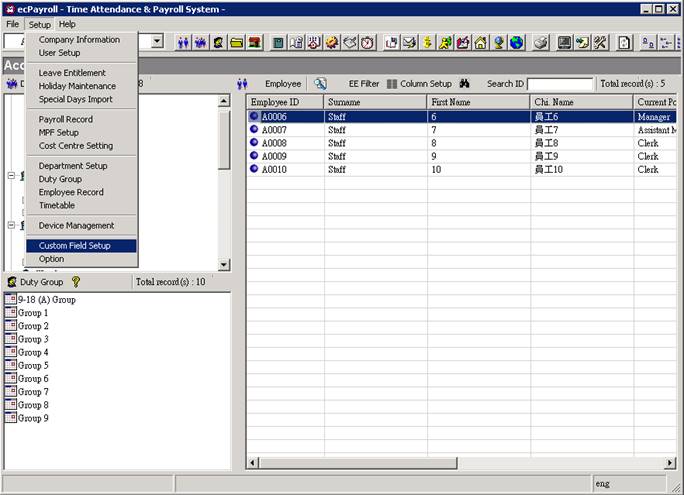Screen dimensions: 684x495
Task: Click the green book toolbar icon
Action: pyautogui.click(x=278, y=43)
